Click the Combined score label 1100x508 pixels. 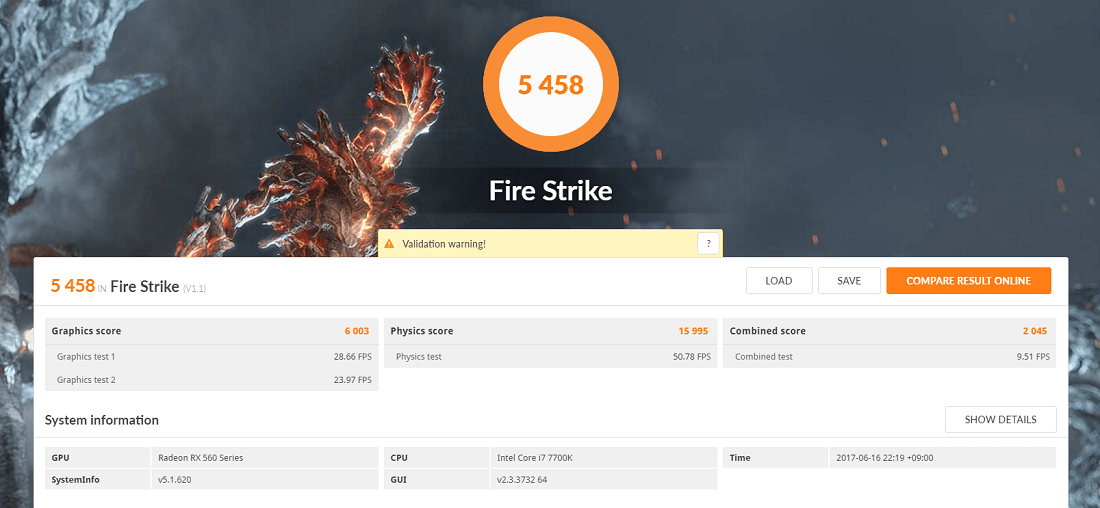point(767,331)
